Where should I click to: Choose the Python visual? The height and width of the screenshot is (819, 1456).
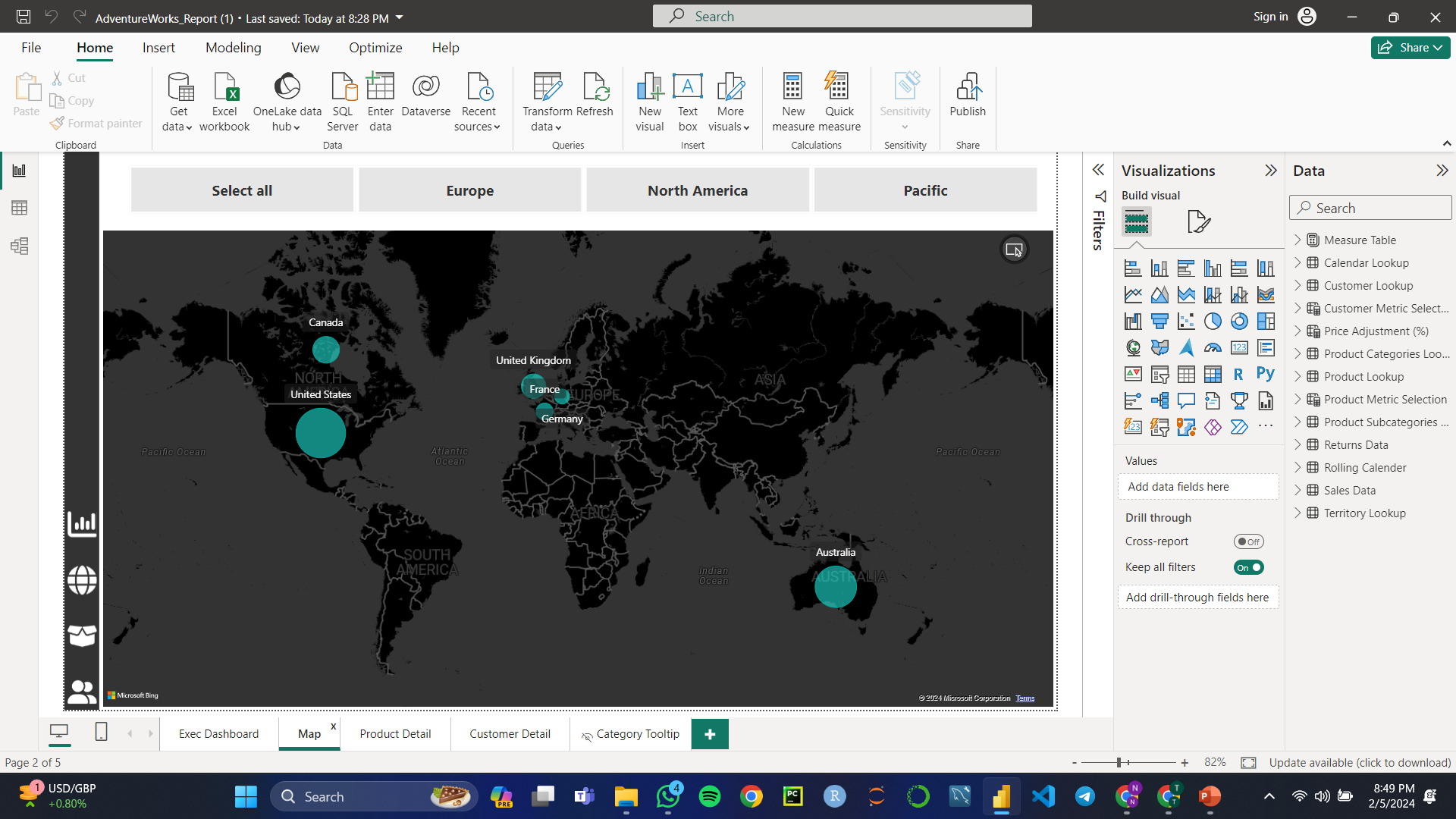[x=1266, y=374]
